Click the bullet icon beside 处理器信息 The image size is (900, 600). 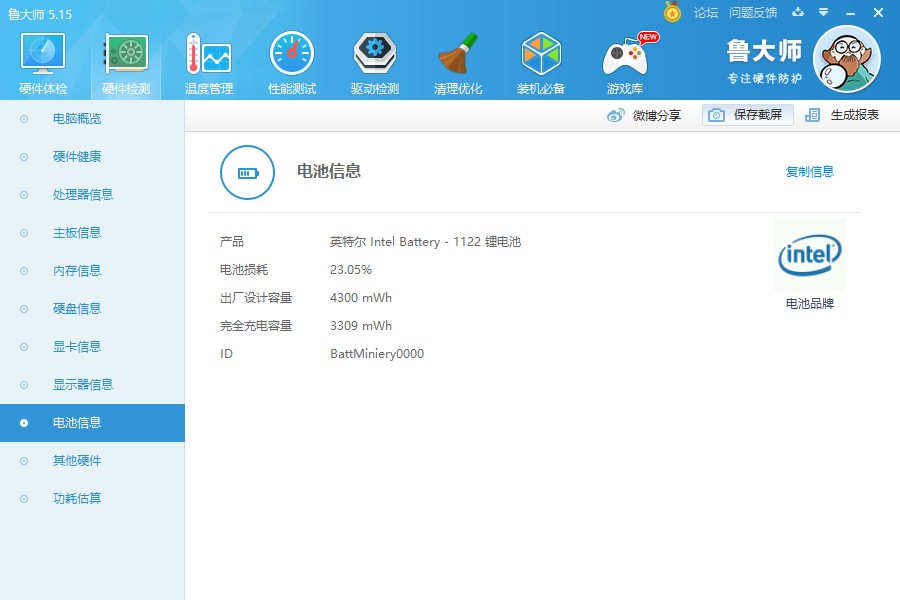24,195
